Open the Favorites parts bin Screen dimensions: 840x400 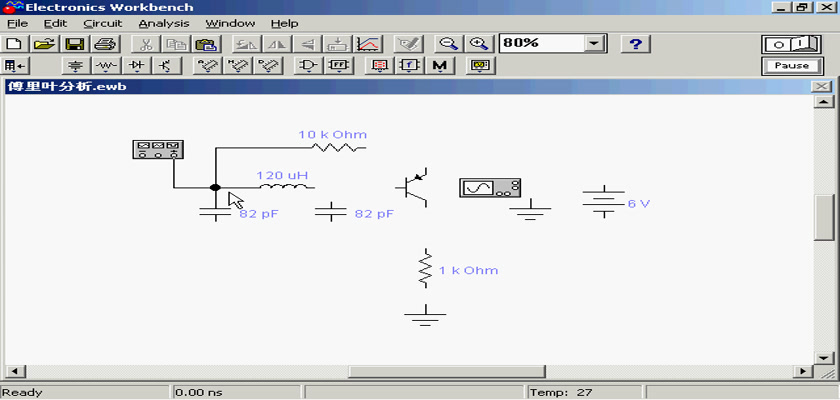pos(15,66)
